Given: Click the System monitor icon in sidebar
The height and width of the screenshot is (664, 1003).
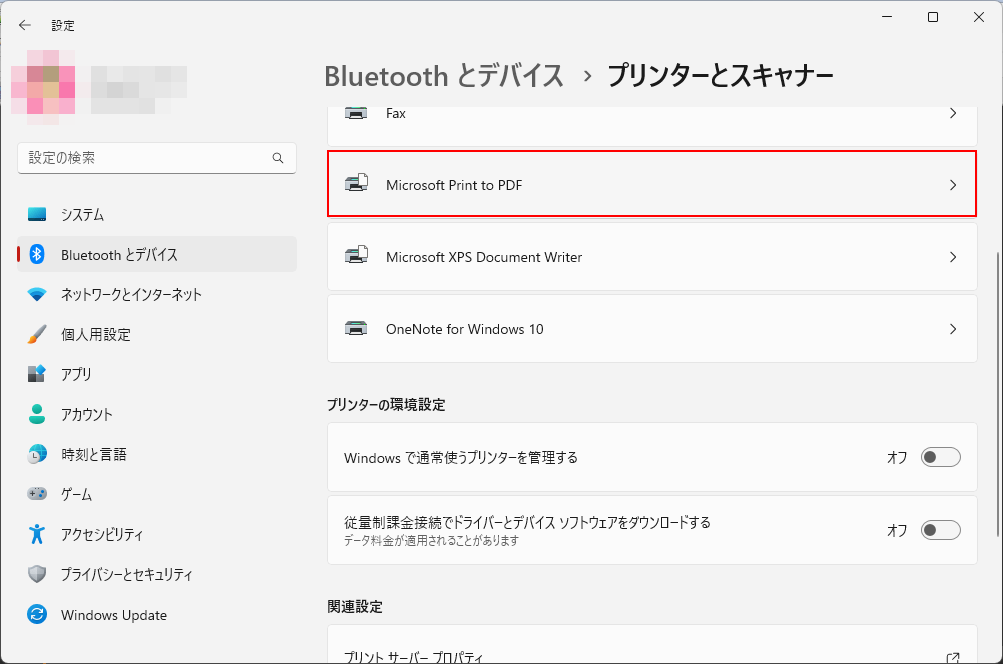Looking at the screenshot, I should click(x=37, y=214).
